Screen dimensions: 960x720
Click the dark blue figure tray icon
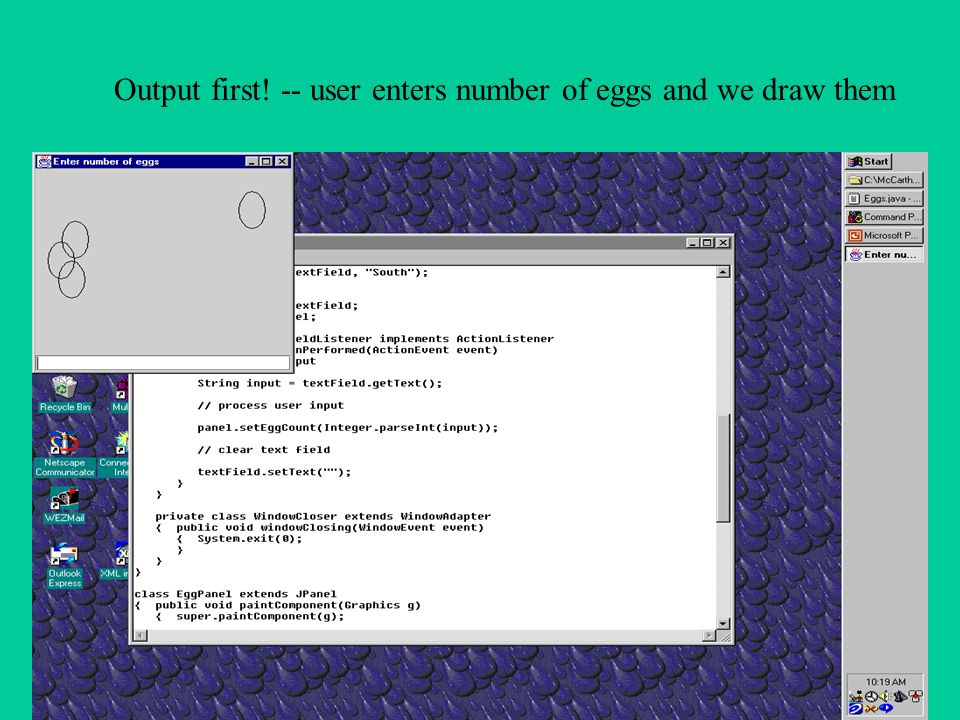click(901, 696)
